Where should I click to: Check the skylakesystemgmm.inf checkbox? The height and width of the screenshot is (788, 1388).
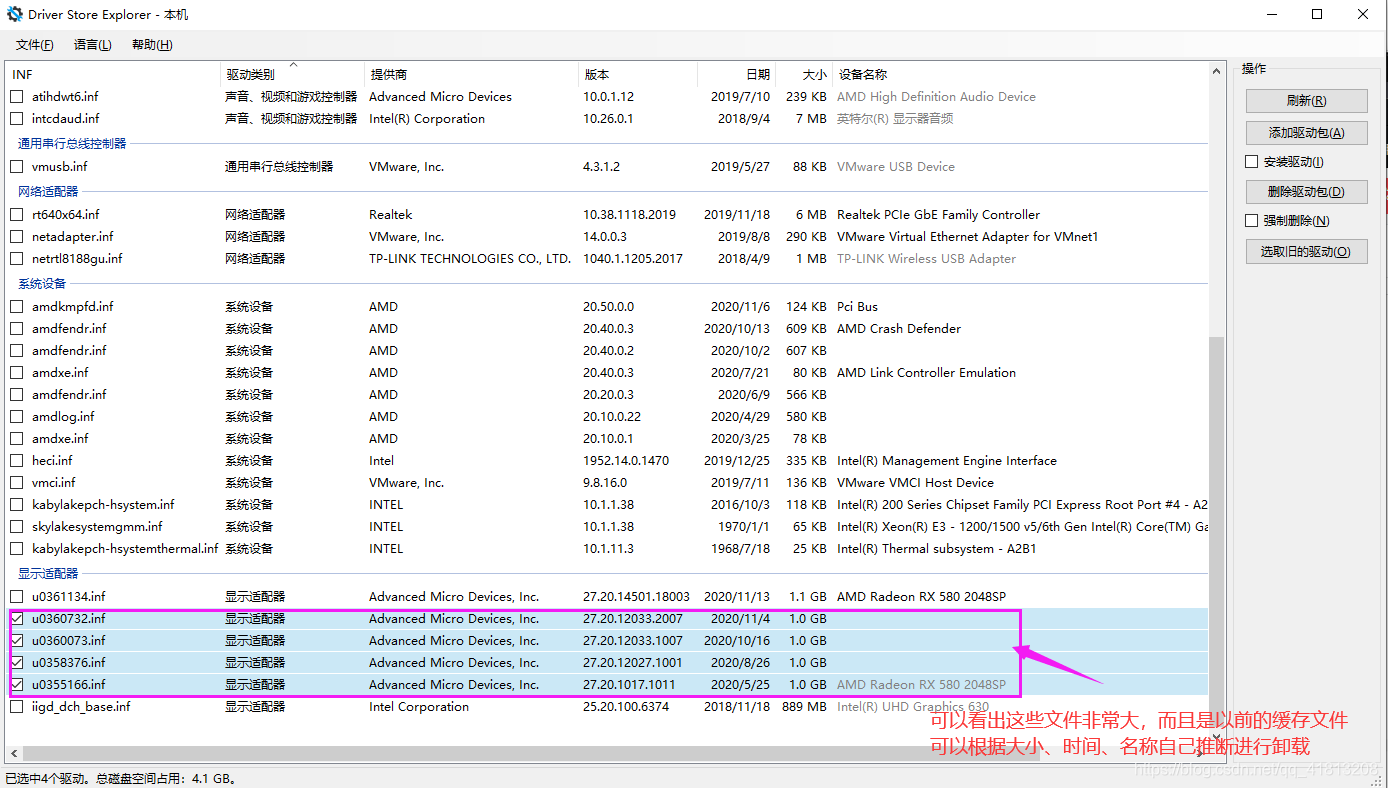[x=16, y=527]
